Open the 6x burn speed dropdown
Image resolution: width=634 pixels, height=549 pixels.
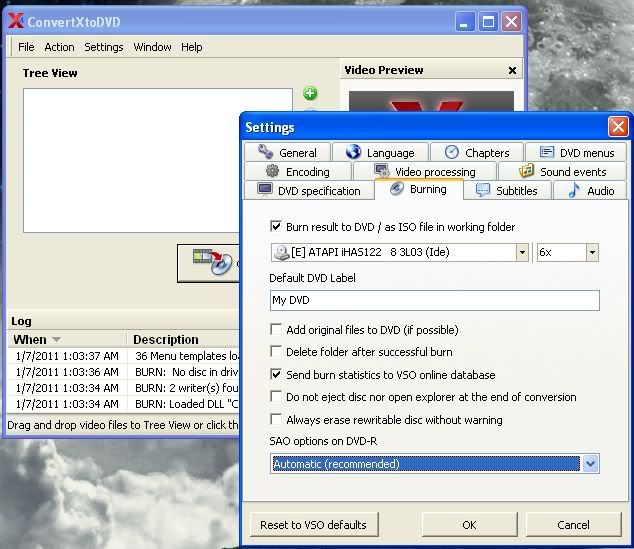(592, 252)
